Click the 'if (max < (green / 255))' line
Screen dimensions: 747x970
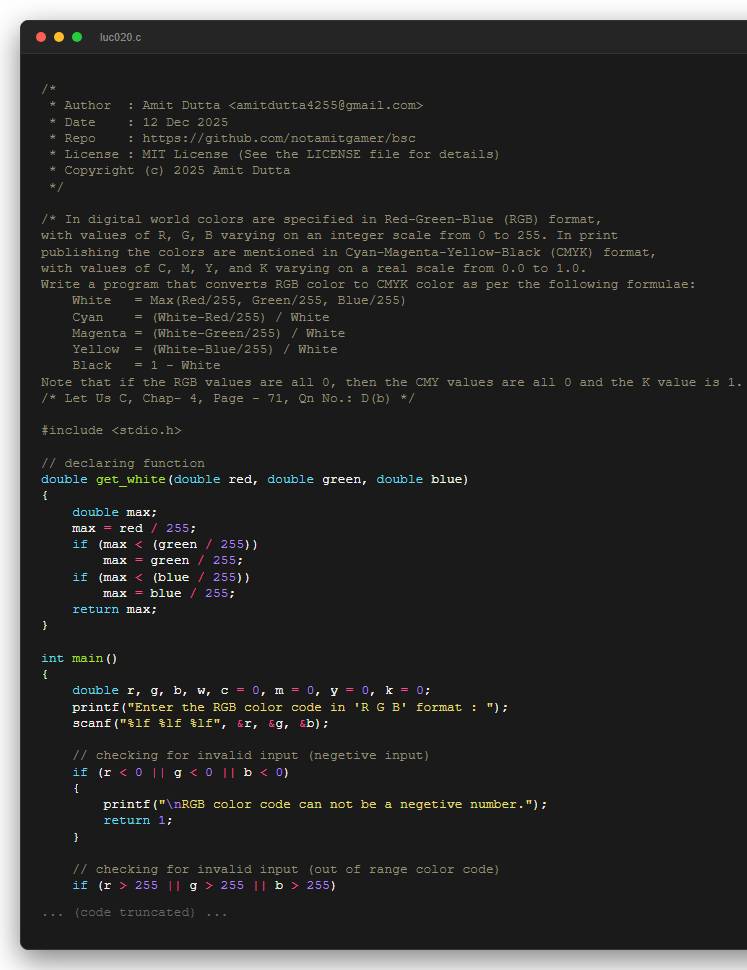click(x=165, y=544)
